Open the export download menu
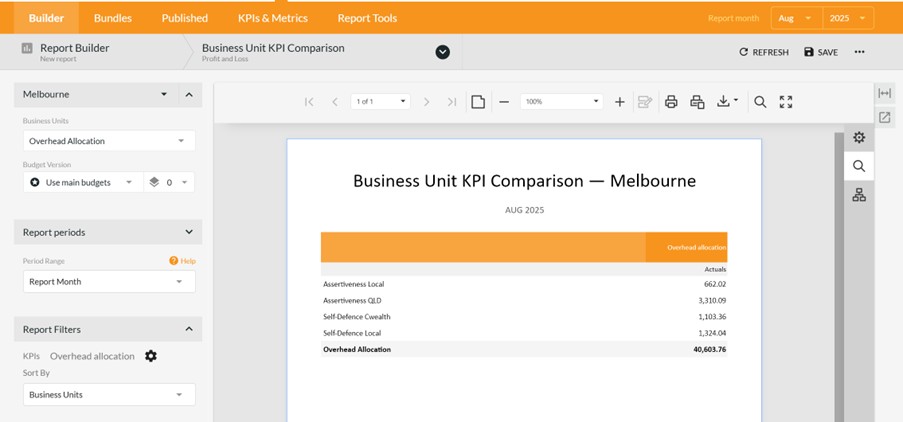This screenshot has height=422, width=903. point(727,102)
